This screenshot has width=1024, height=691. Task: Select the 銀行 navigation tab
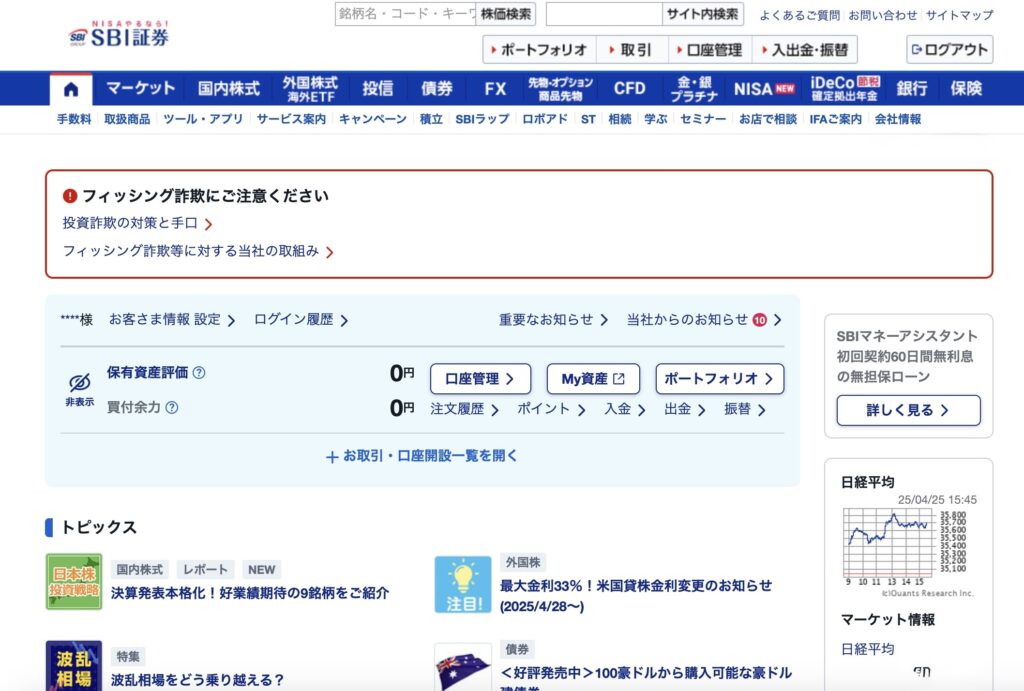point(912,89)
